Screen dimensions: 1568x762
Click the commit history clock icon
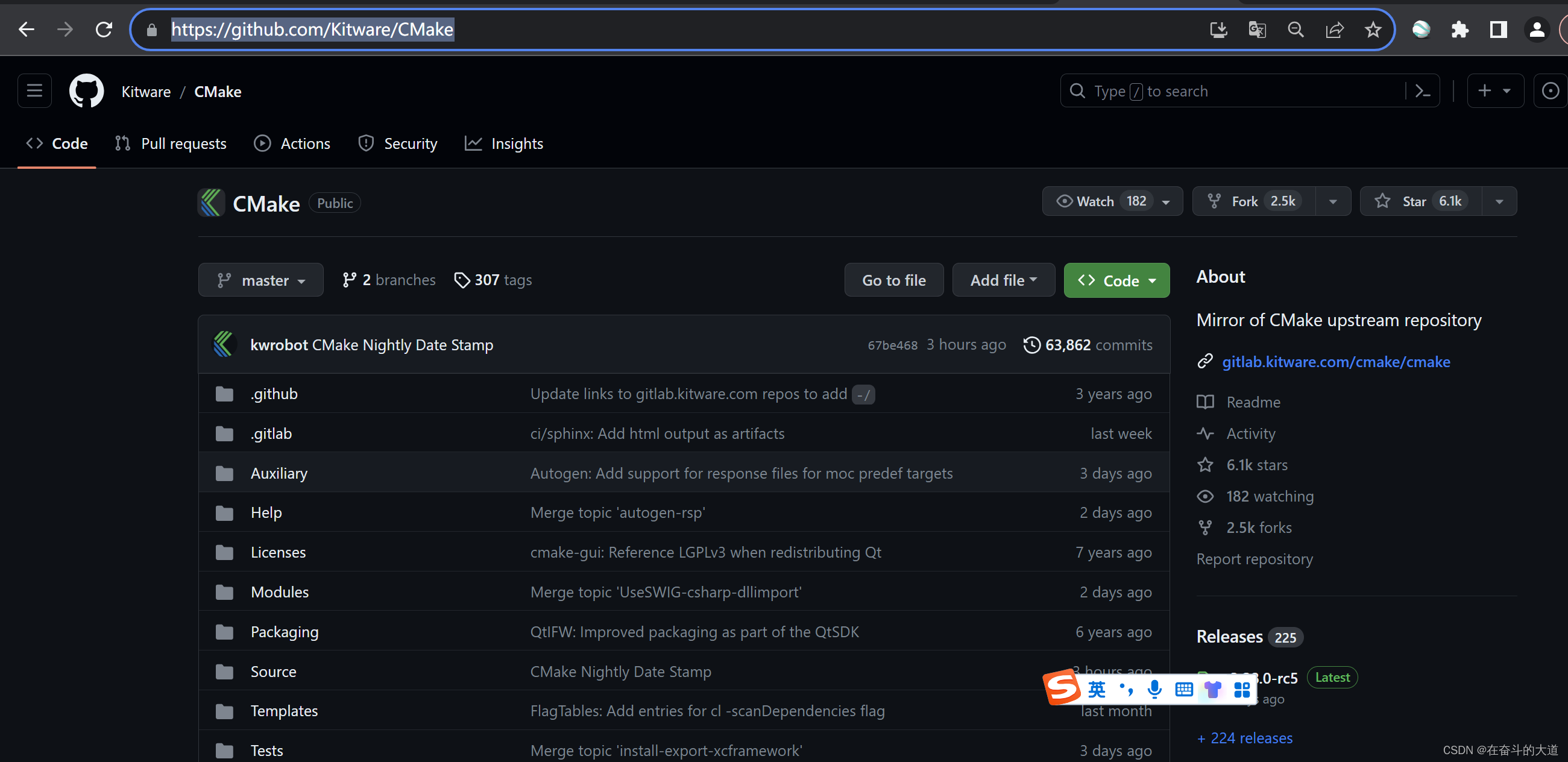1031,345
